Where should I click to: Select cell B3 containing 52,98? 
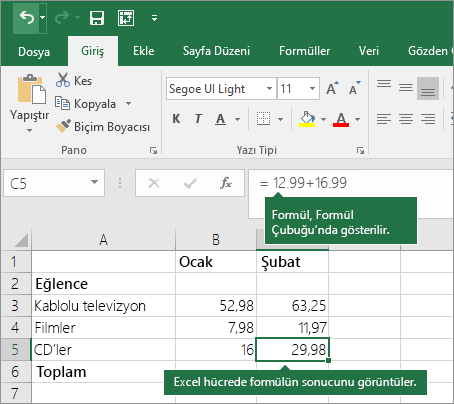216,306
